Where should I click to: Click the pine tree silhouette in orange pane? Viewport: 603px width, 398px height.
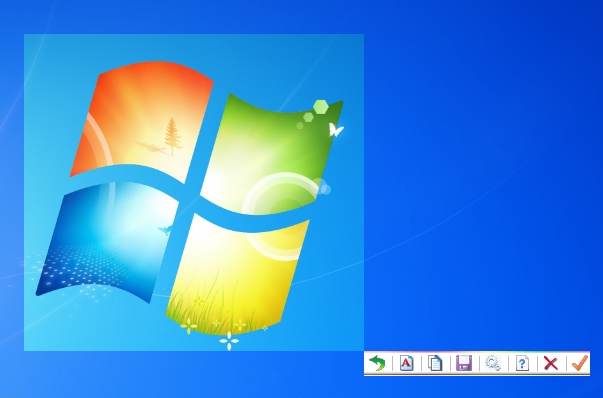(x=173, y=137)
